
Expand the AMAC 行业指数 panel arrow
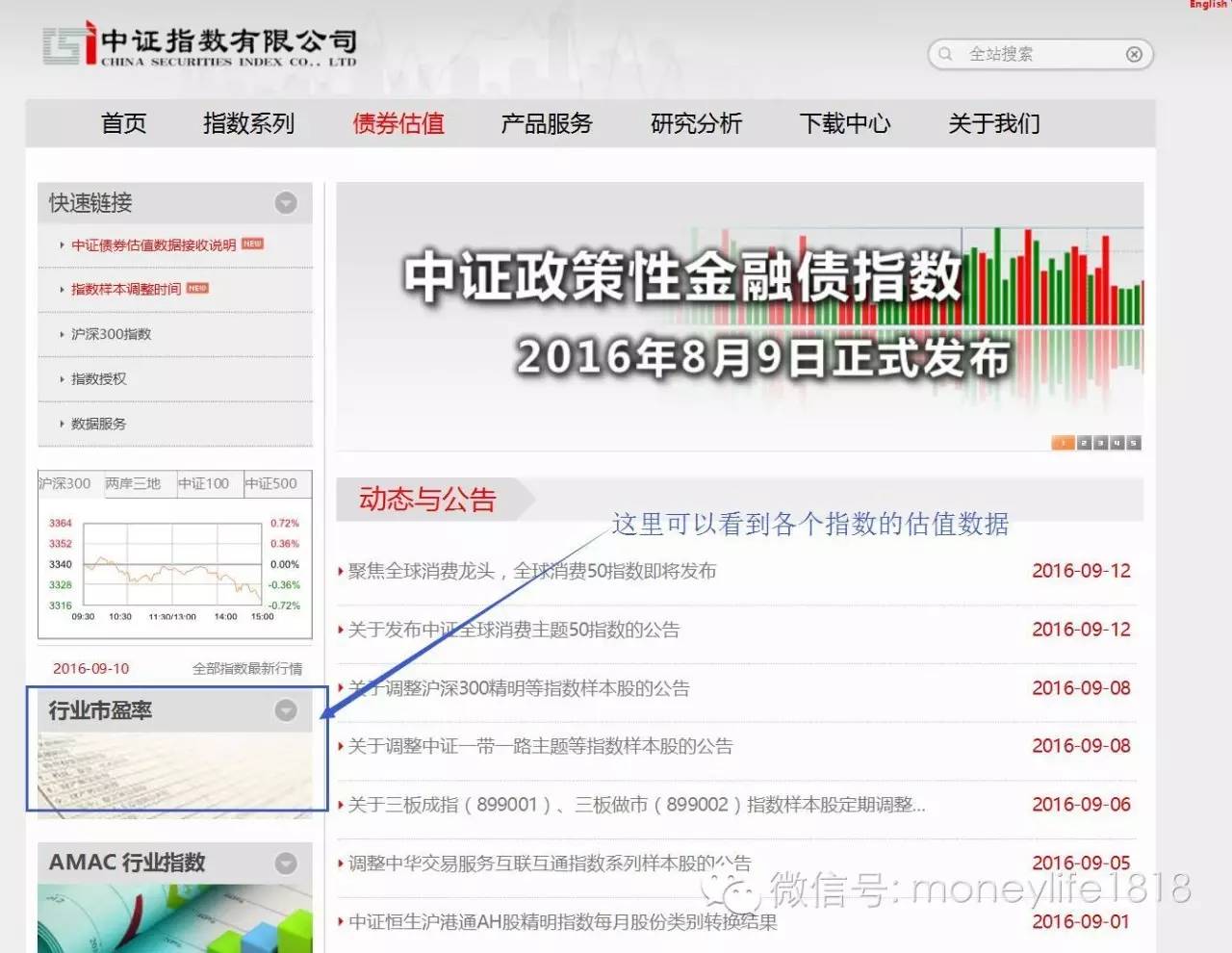286,863
